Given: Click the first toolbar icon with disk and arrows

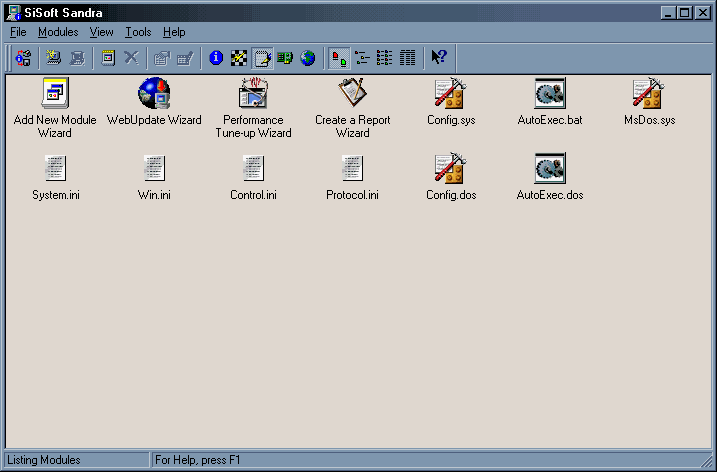Looking at the screenshot, I should pos(24,58).
